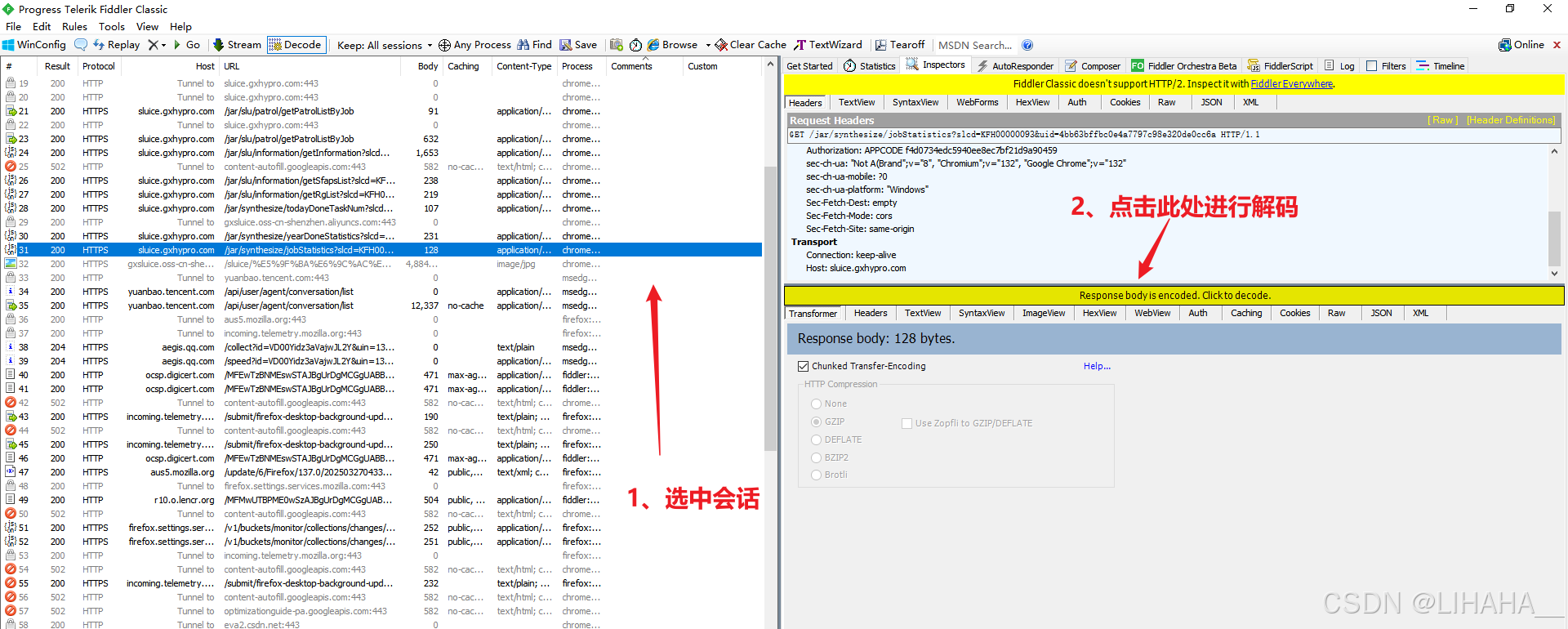
Task: Click the Any Process target icon
Action: pyautogui.click(x=444, y=45)
